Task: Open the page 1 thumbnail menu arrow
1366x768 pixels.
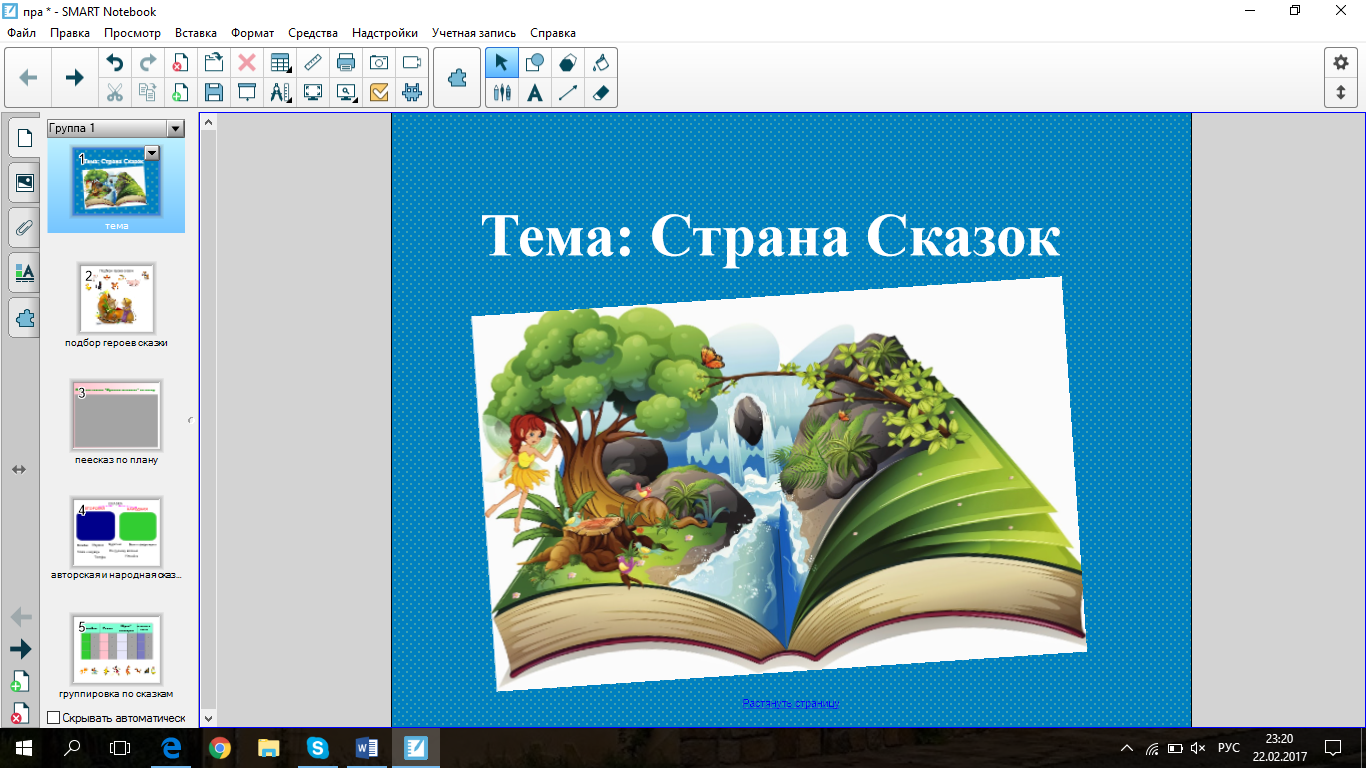Action: click(152, 153)
